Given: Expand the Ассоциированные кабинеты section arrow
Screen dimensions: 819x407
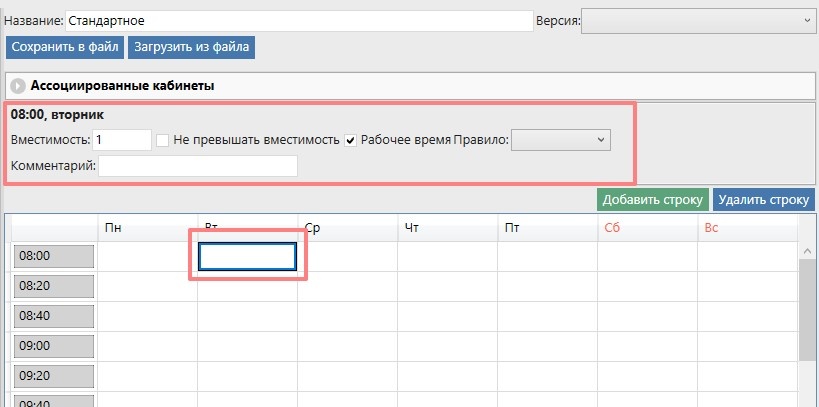Looking at the screenshot, I should 18,86.
